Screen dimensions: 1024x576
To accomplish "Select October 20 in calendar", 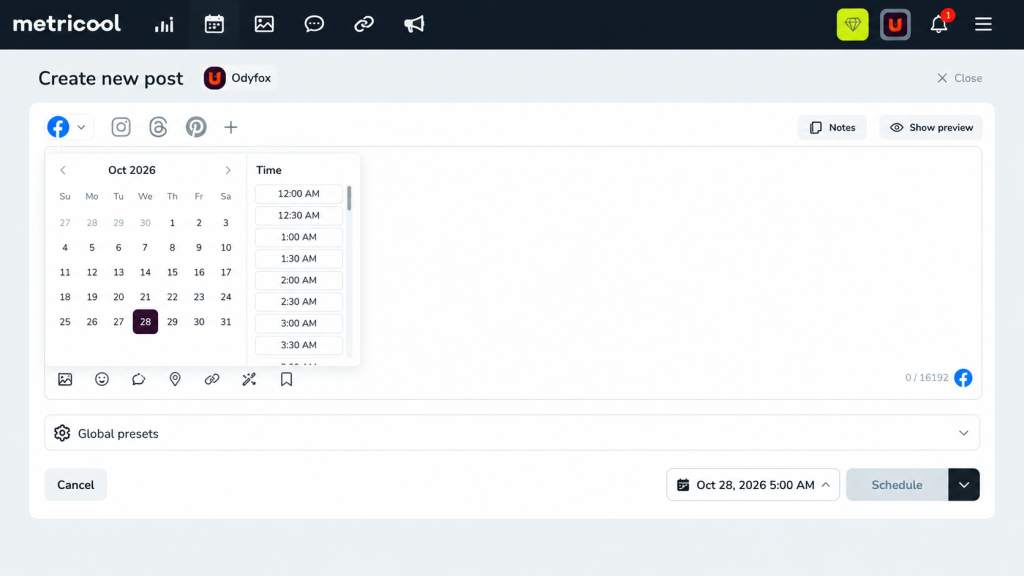I will [118, 297].
